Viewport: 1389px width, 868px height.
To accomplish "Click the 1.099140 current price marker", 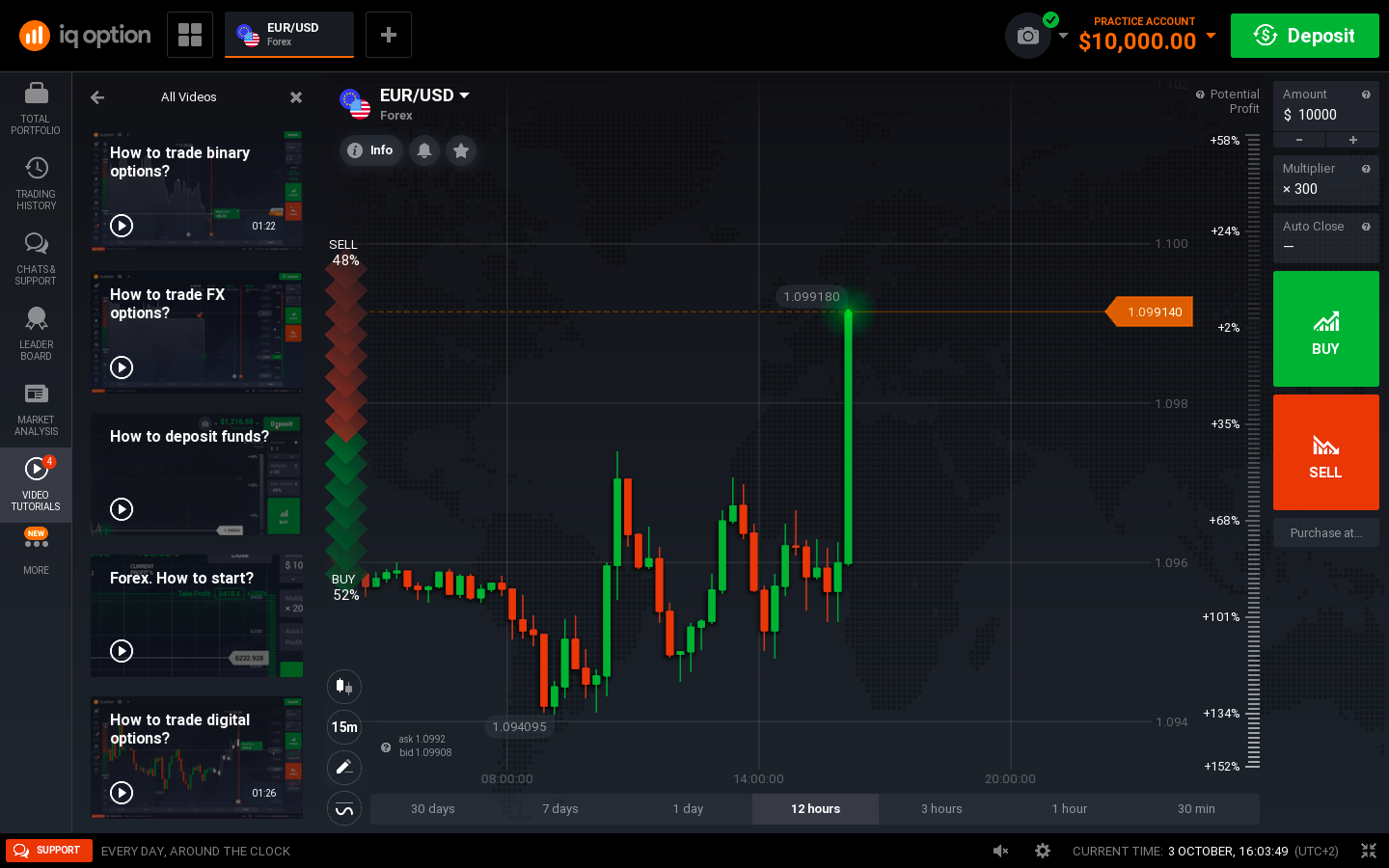I will coord(1150,312).
